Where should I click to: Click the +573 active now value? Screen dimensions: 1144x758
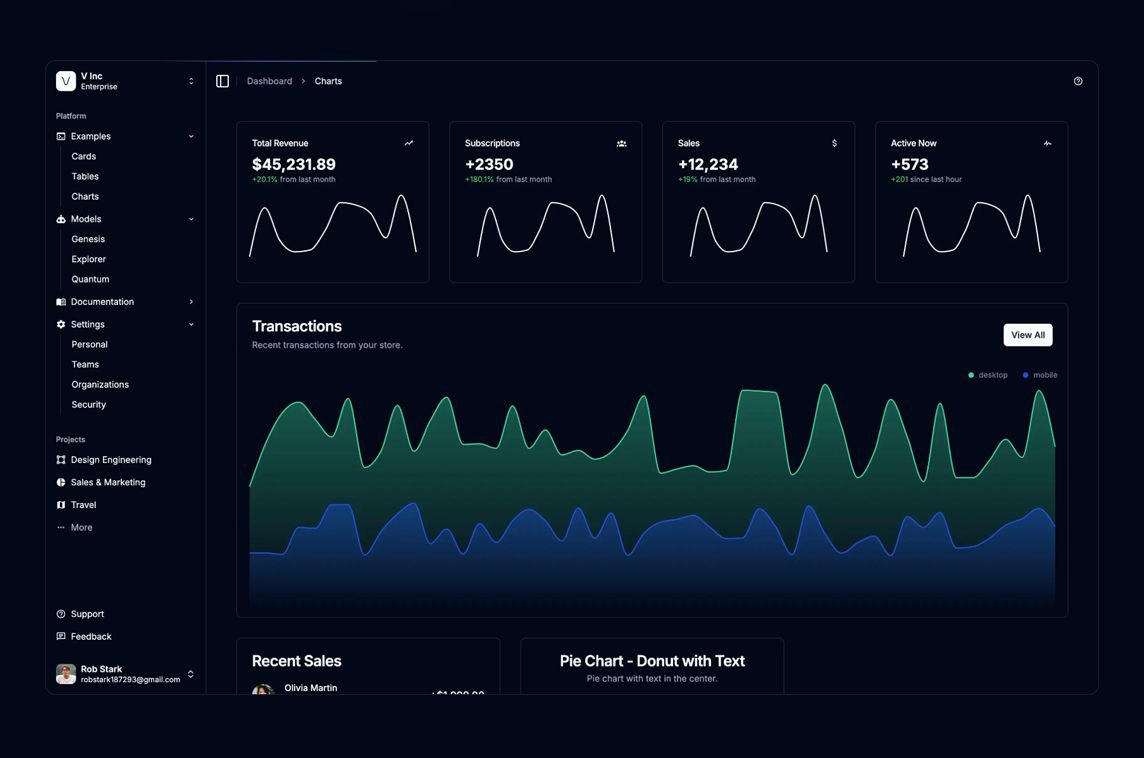coord(910,164)
